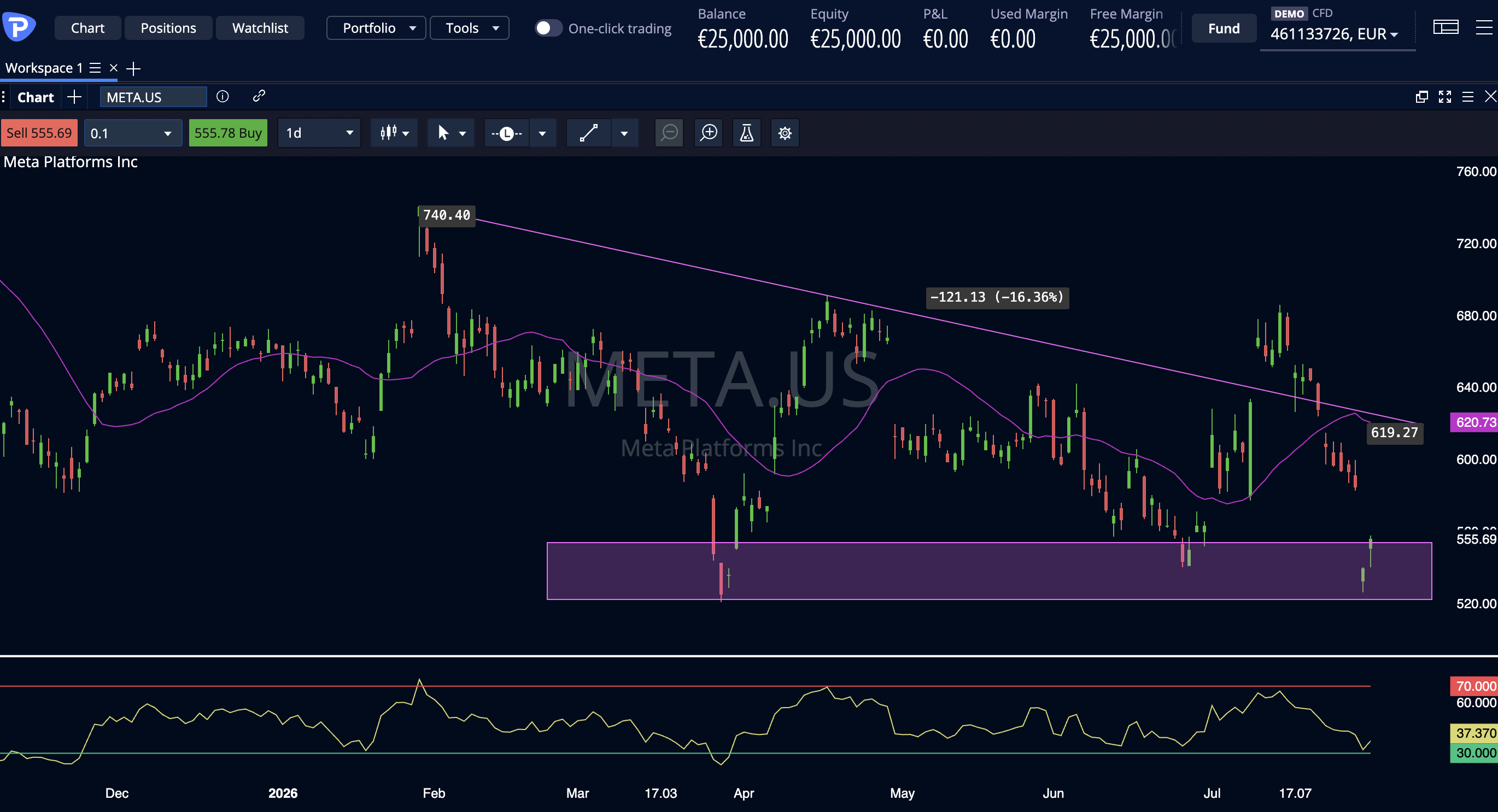Viewport: 1498px width, 812px height.
Task: Click the DEMO account badge
Action: tap(1289, 14)
